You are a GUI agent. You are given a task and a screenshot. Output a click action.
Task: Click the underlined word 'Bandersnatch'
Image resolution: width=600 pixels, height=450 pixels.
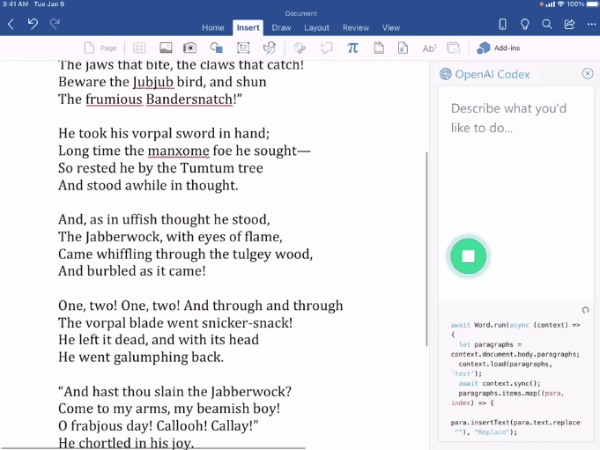tap(189, 99)
